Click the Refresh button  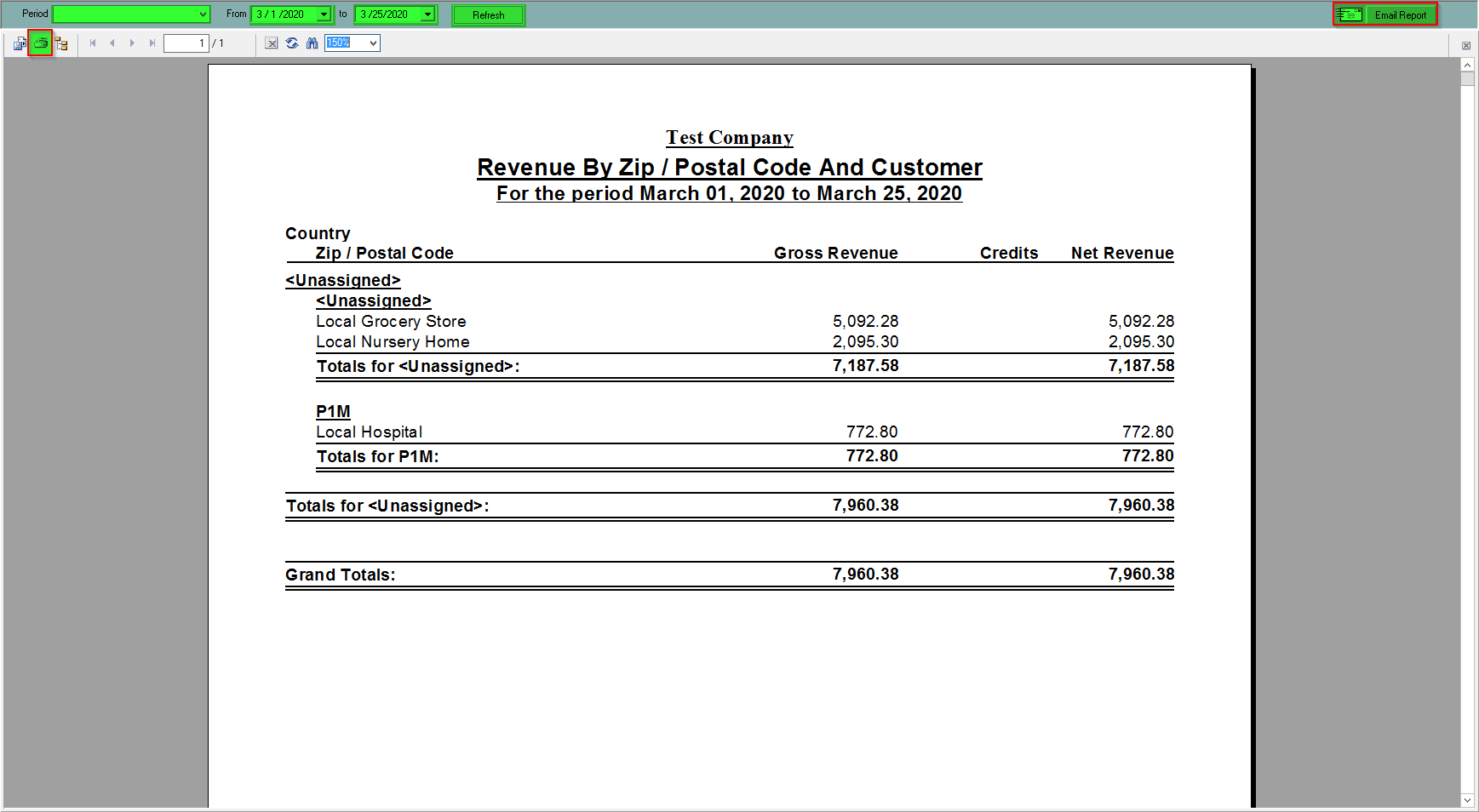point(488,15)
